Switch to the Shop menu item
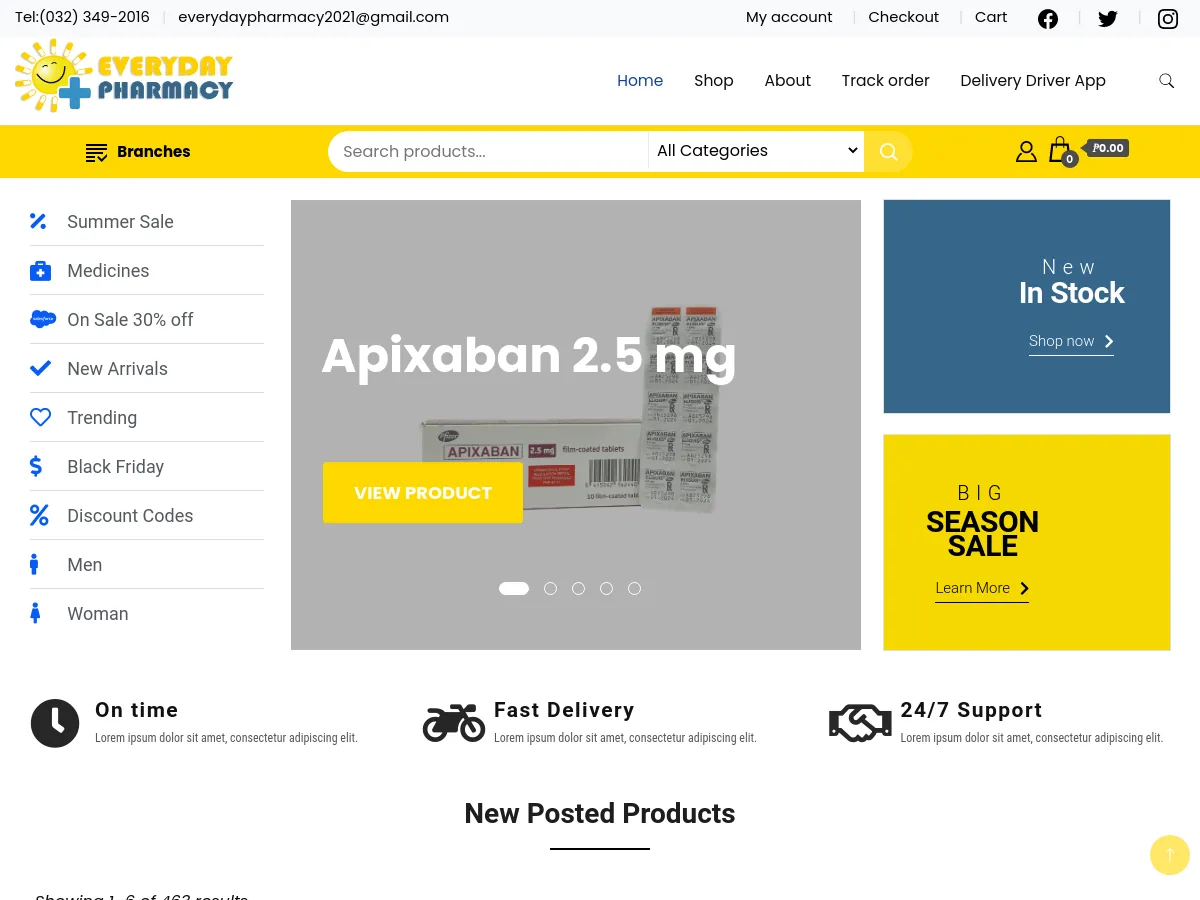1200x900 pixels. (x=713, y=81)
